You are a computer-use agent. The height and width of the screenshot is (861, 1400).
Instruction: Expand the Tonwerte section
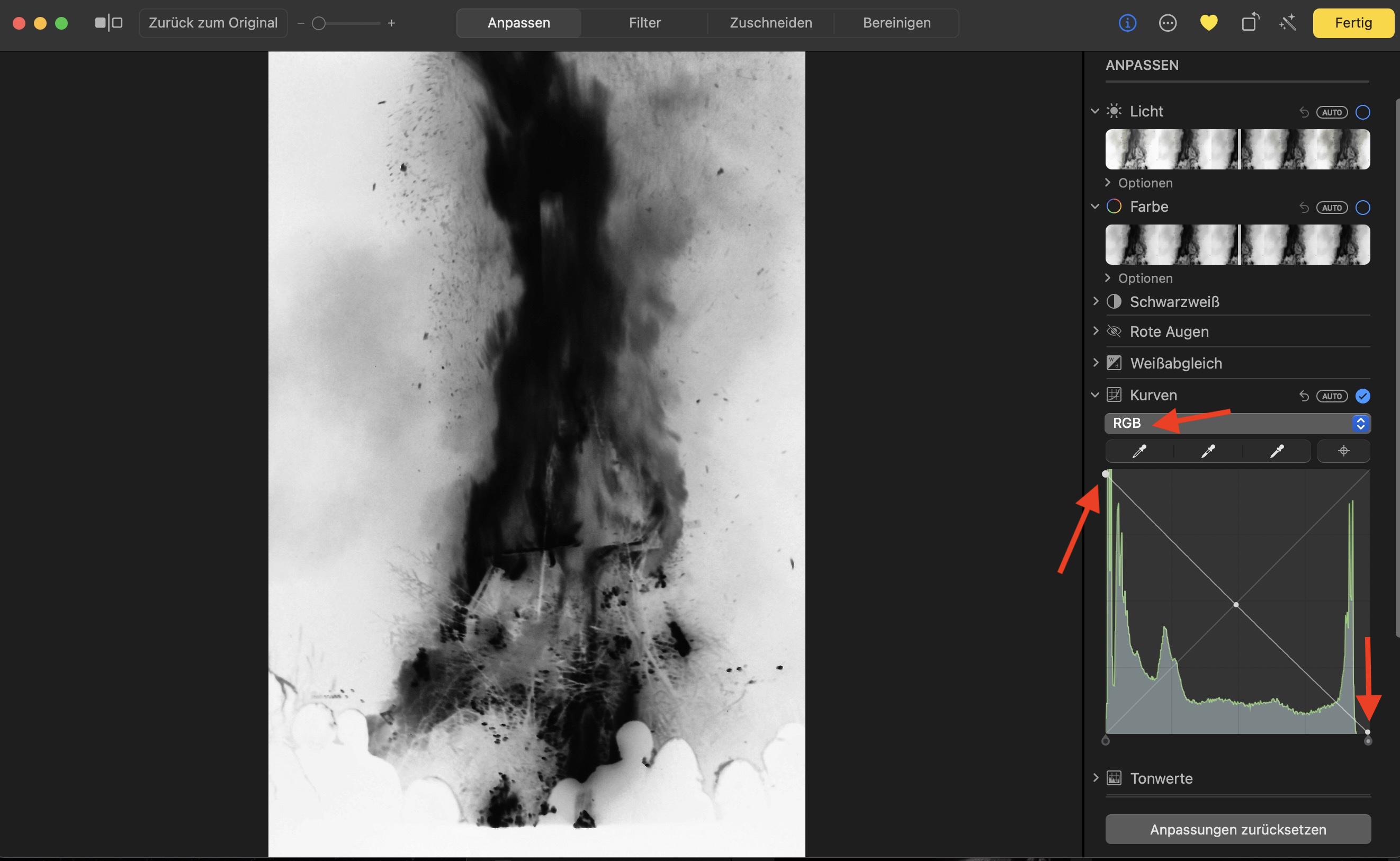(1096, 778)
